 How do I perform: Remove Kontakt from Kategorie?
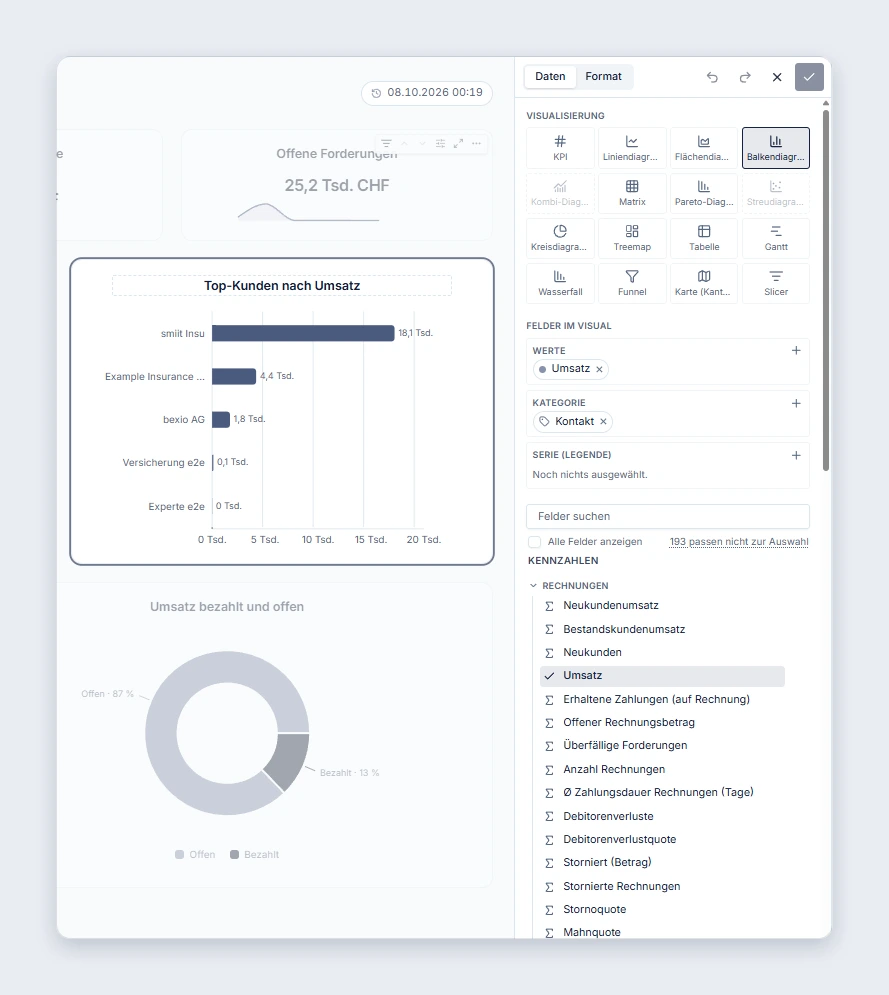tap(603, 421)
